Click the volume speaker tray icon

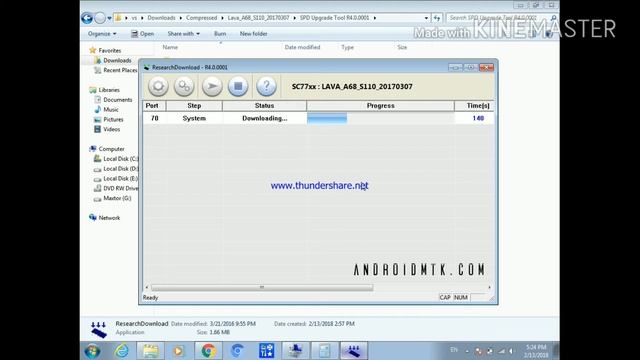point(512,351)
